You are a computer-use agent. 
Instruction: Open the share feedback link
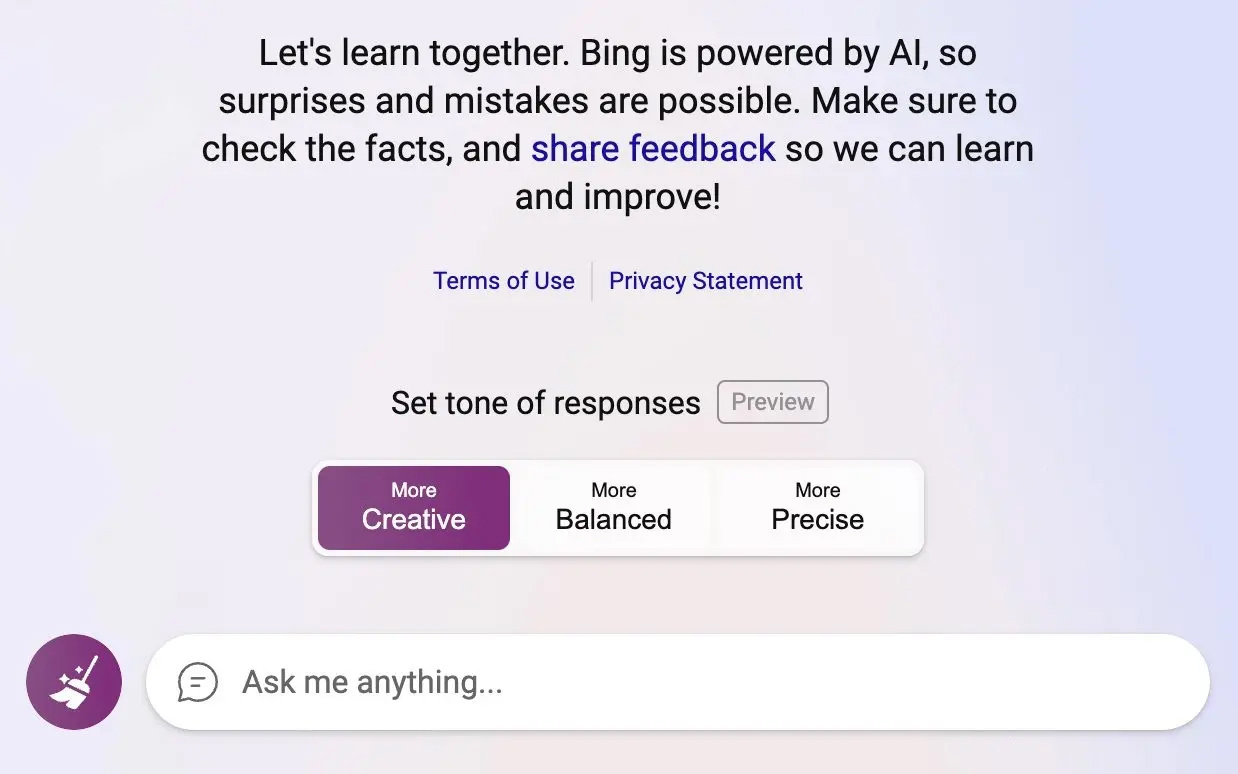[652, 148]
